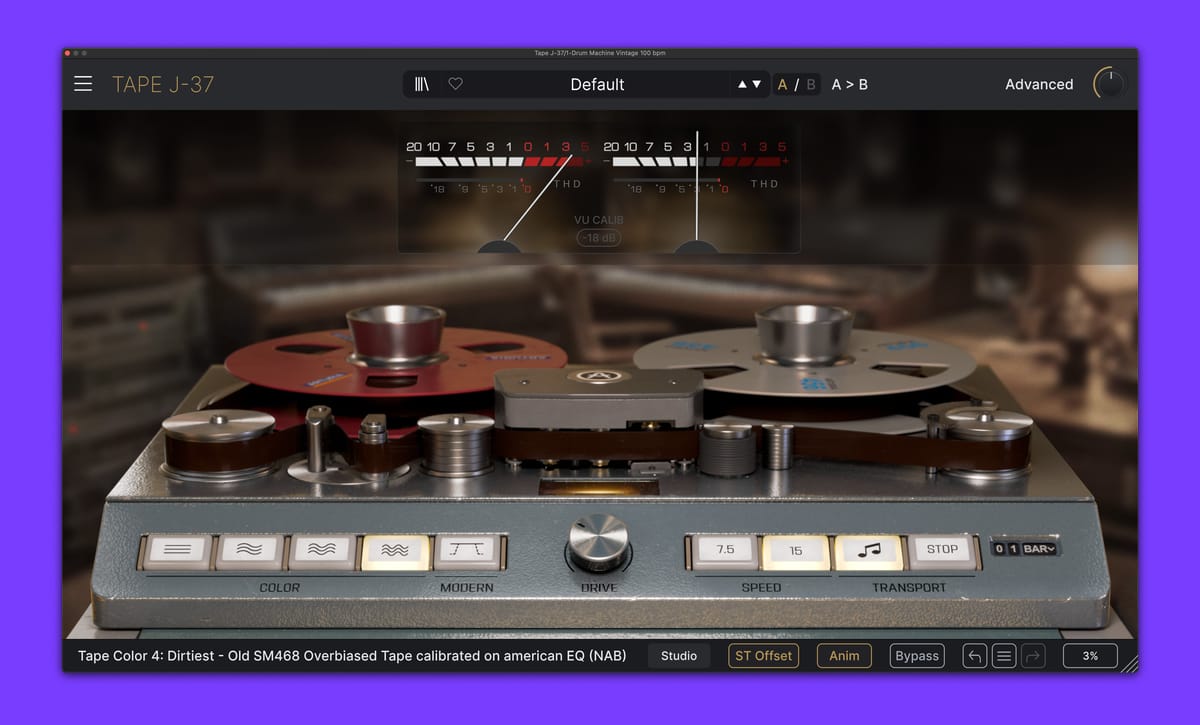Toggle the ST Offset option
This screenshot has height=725, width=1200.
tap(763, 656)
